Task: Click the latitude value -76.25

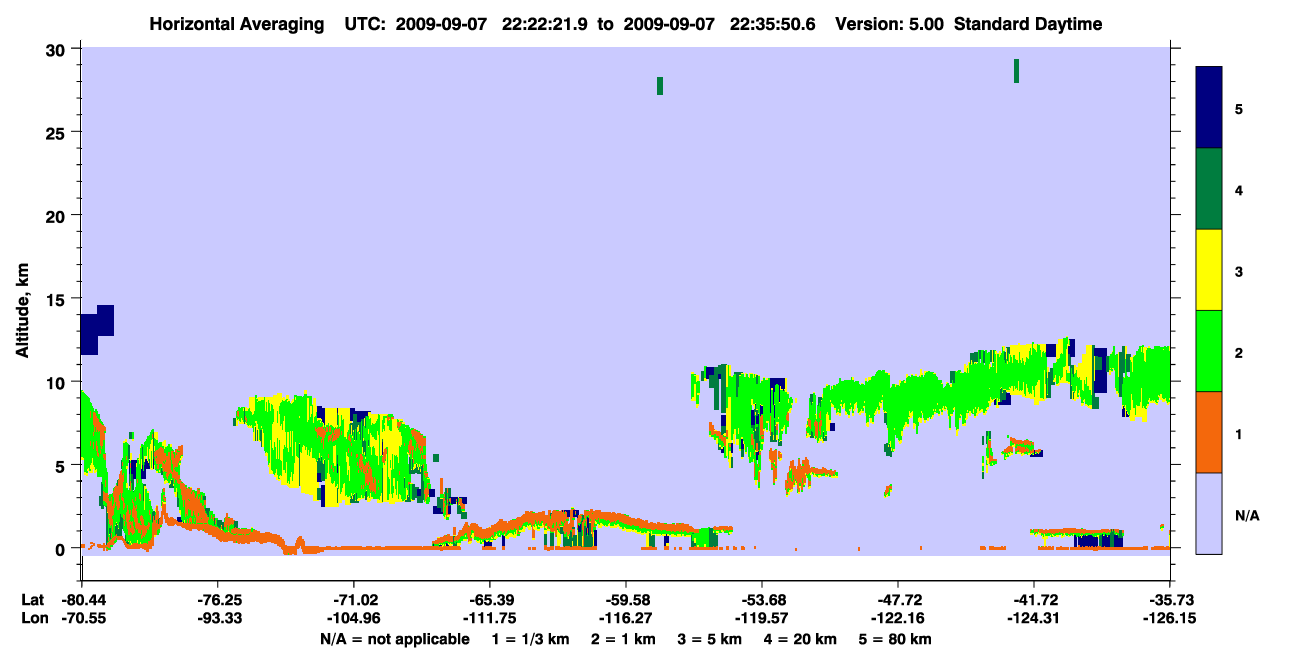Action: coord(218,600)
